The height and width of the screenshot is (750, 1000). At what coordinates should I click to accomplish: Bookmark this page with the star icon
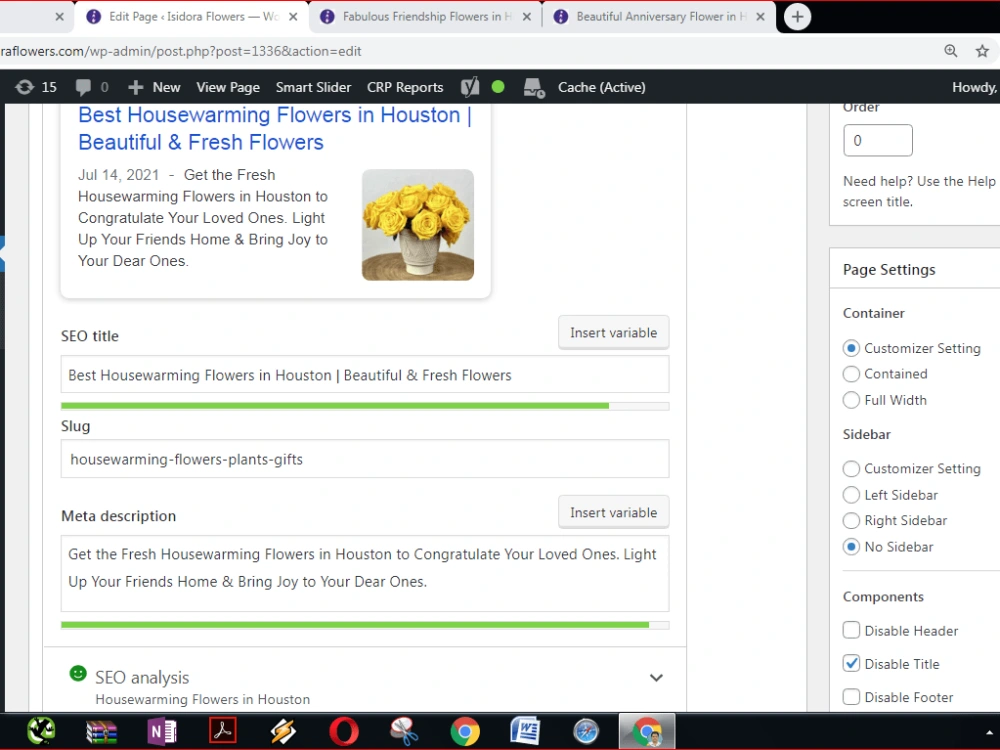982,51
